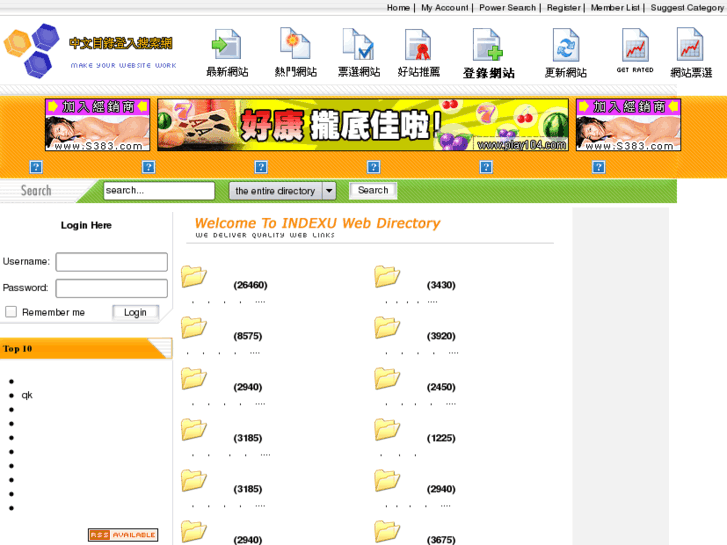Viewport: 727px width, 545px height.
Task: Click the left S383.com banner ad
Action: 97,125
